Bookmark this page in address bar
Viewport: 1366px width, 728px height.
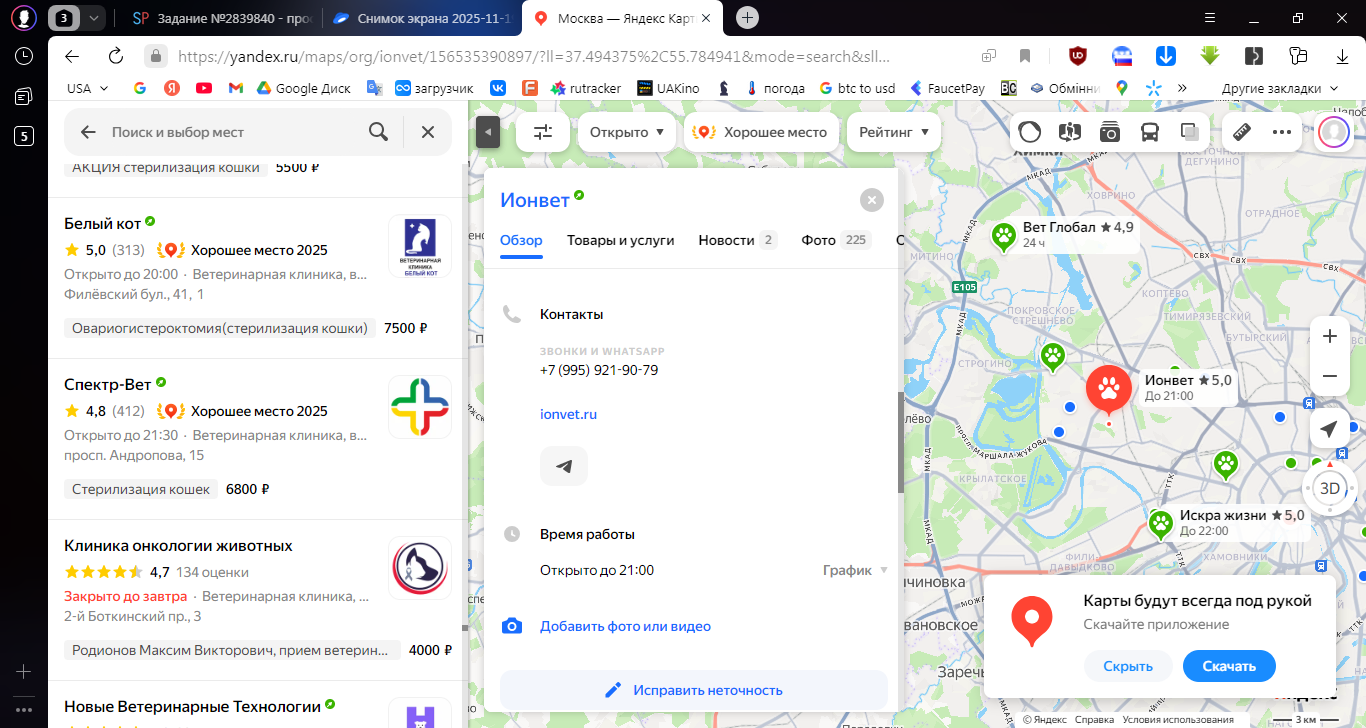coord(1025,56)
